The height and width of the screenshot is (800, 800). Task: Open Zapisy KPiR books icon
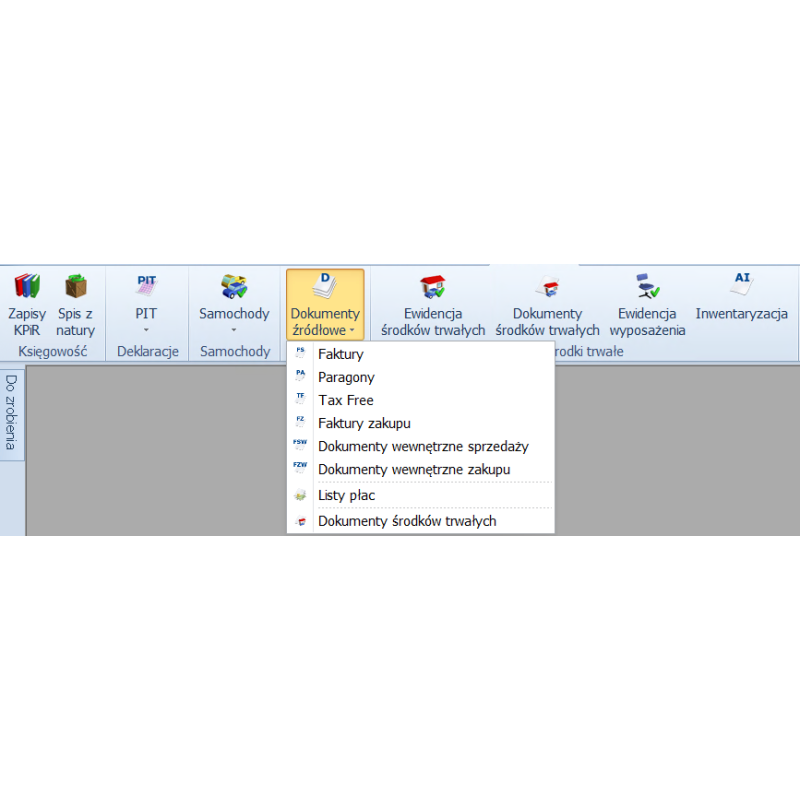tap(27, 288)
